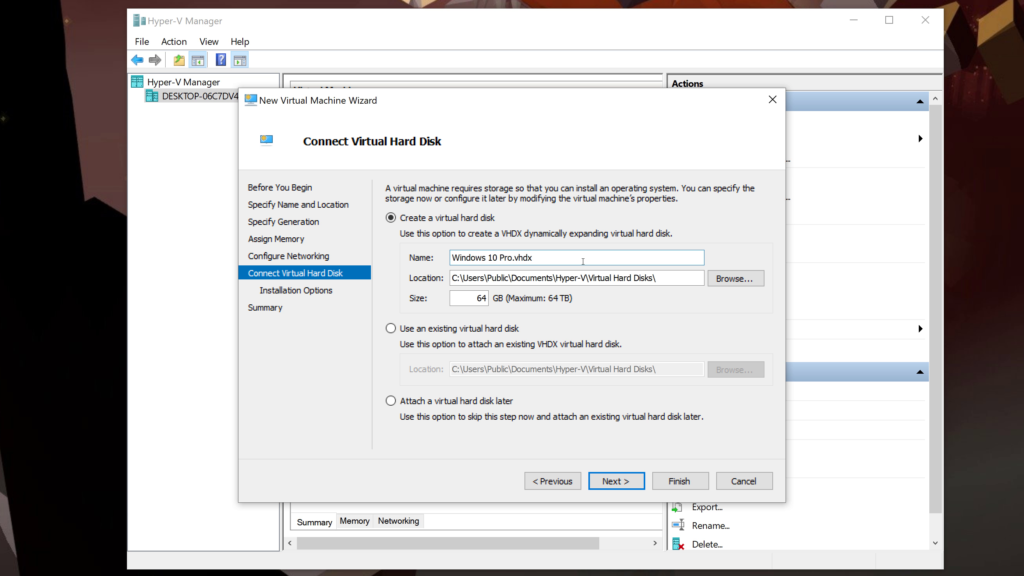Click the Forward arrow in Hyper-V Manager toolbar

click(155, 60)
